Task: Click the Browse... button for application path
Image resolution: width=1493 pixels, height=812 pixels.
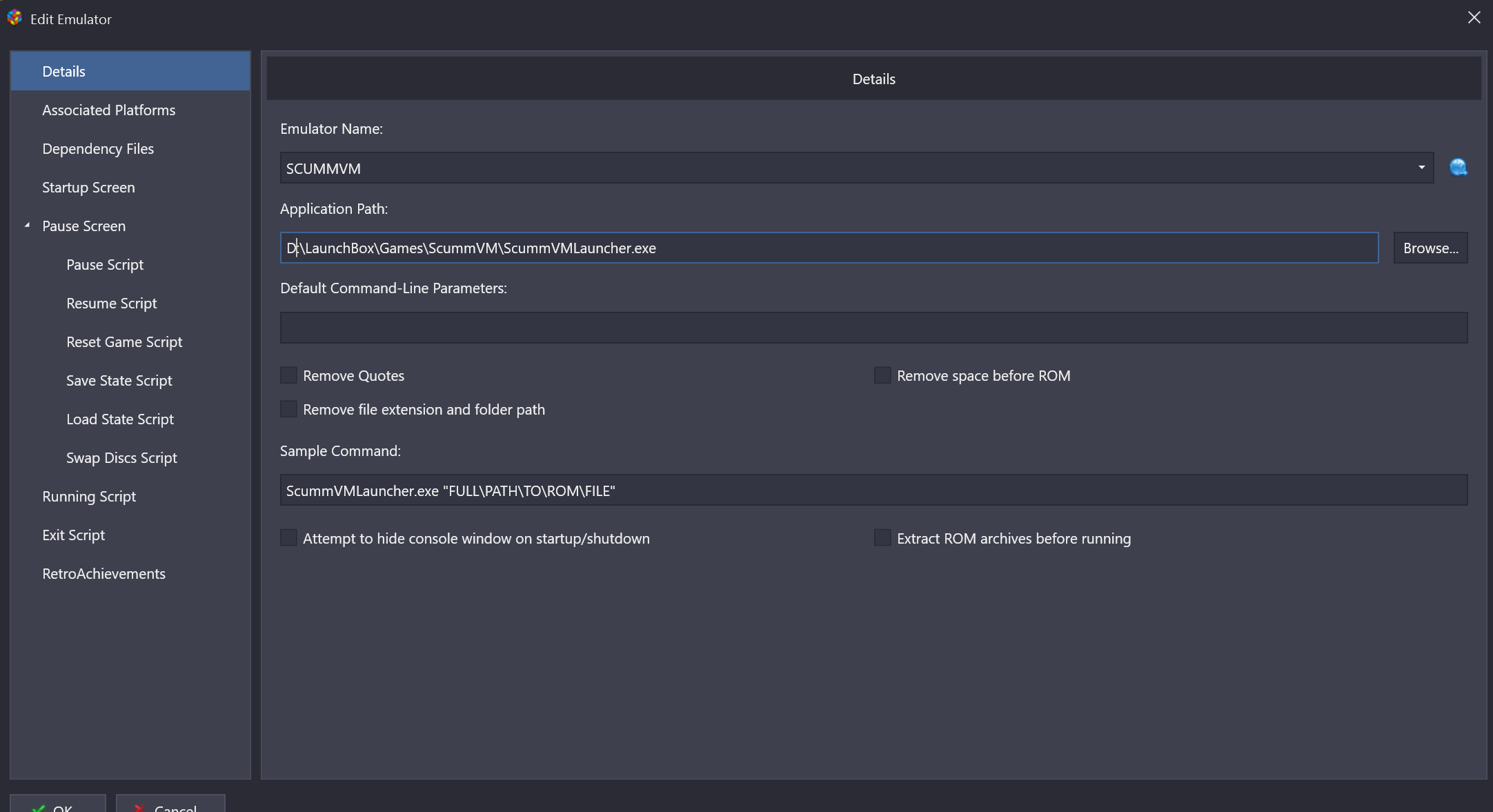Action: click(1430, 248)
